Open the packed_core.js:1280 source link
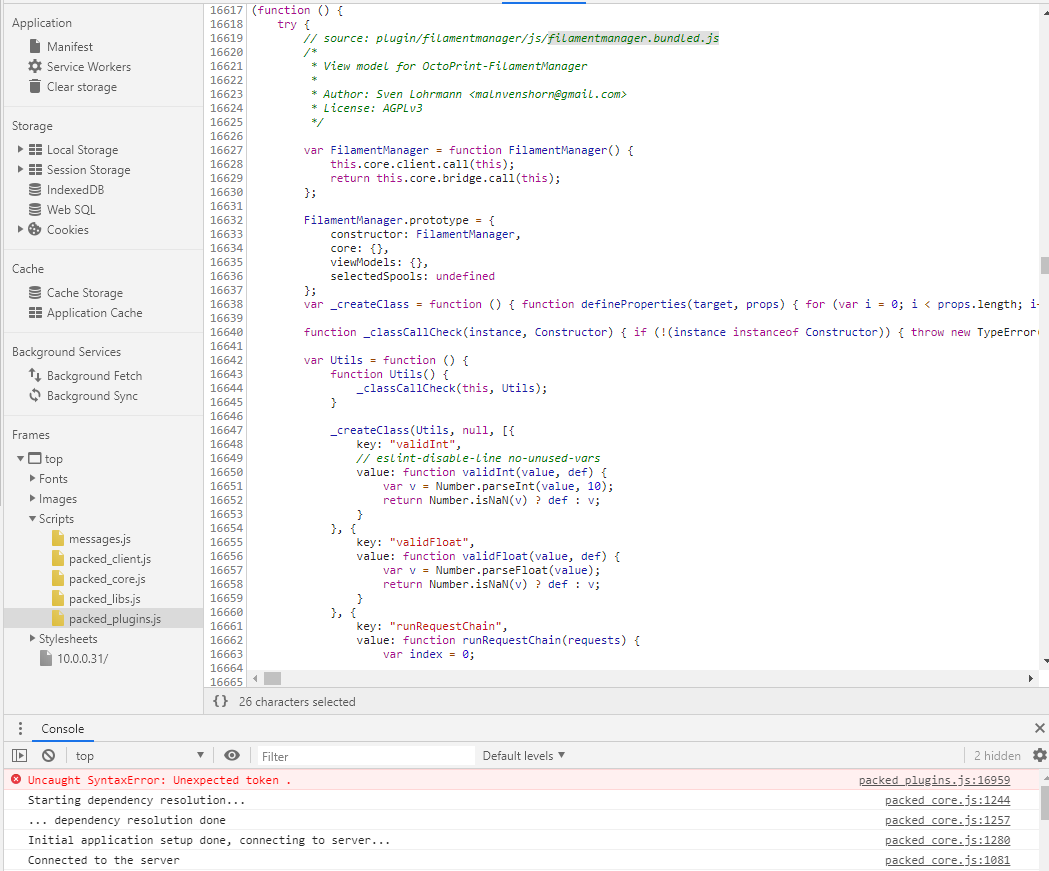Image resolution: width=1049 pixels, height=871 pixels. pyautogui.click(x=947, y=840)
